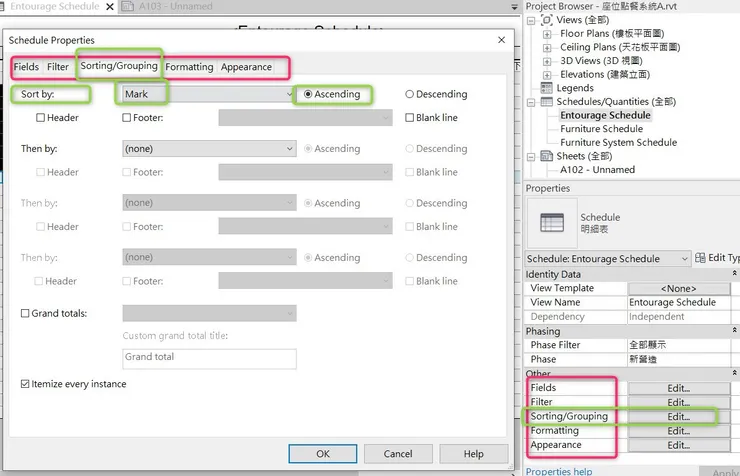Click the Schedule type thumbnail icon

(552, 223)
